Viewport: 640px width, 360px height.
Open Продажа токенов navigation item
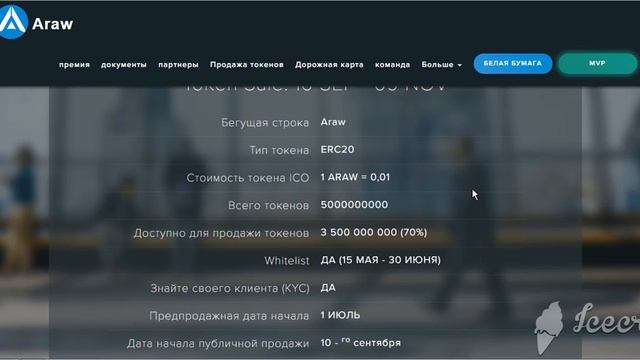click(247, 64)
